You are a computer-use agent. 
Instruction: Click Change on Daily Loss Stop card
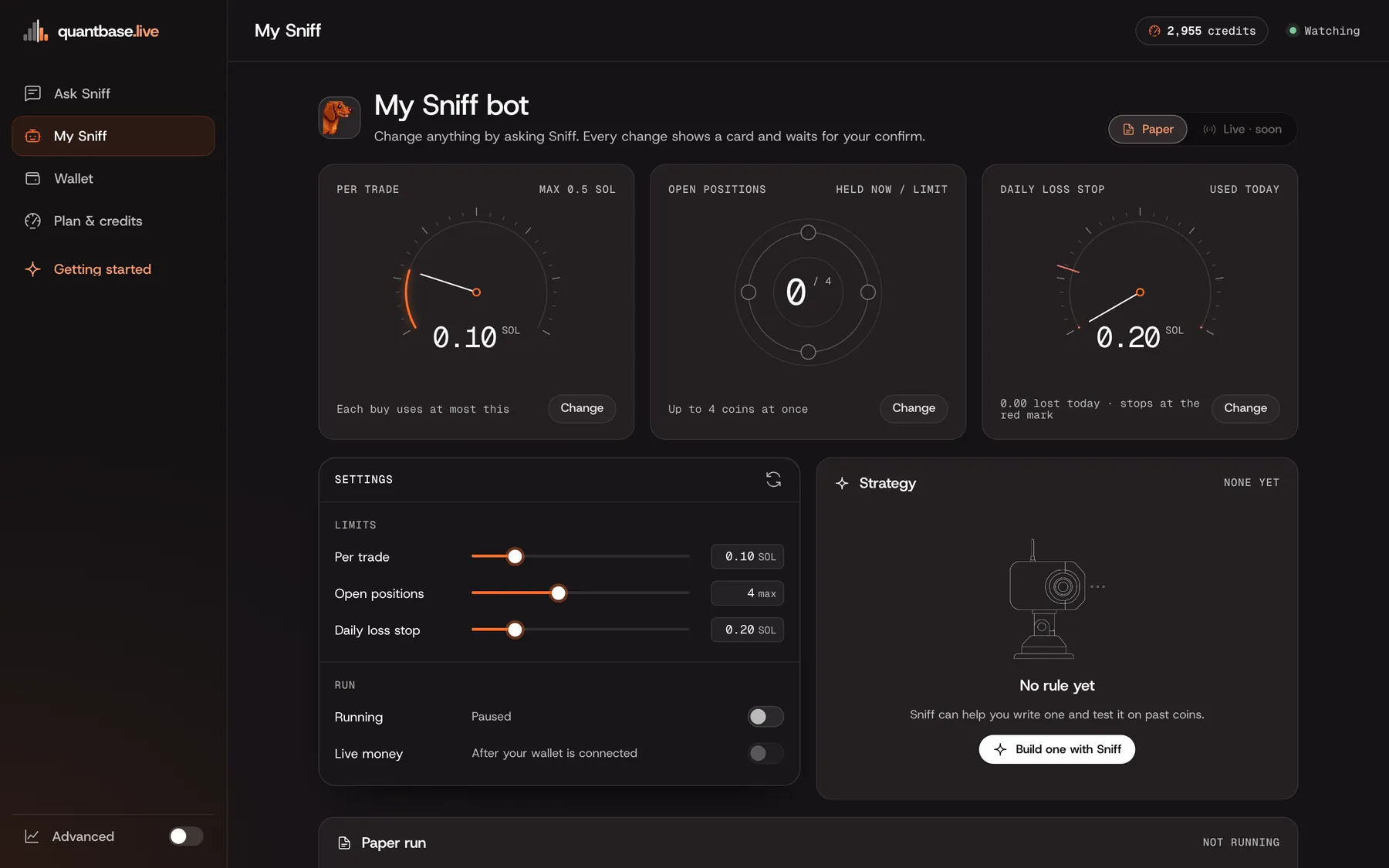click(1245, 408)
